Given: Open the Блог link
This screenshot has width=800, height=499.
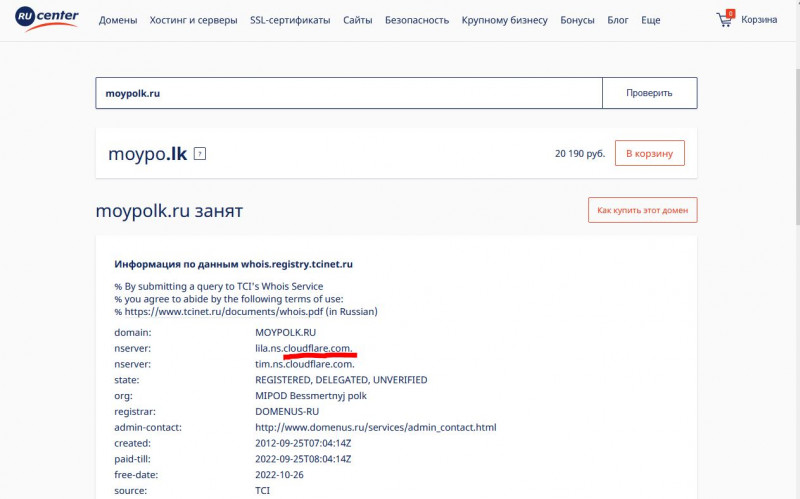Looking at the screenshot, I should pyautogui.click(x=618, y=20).
